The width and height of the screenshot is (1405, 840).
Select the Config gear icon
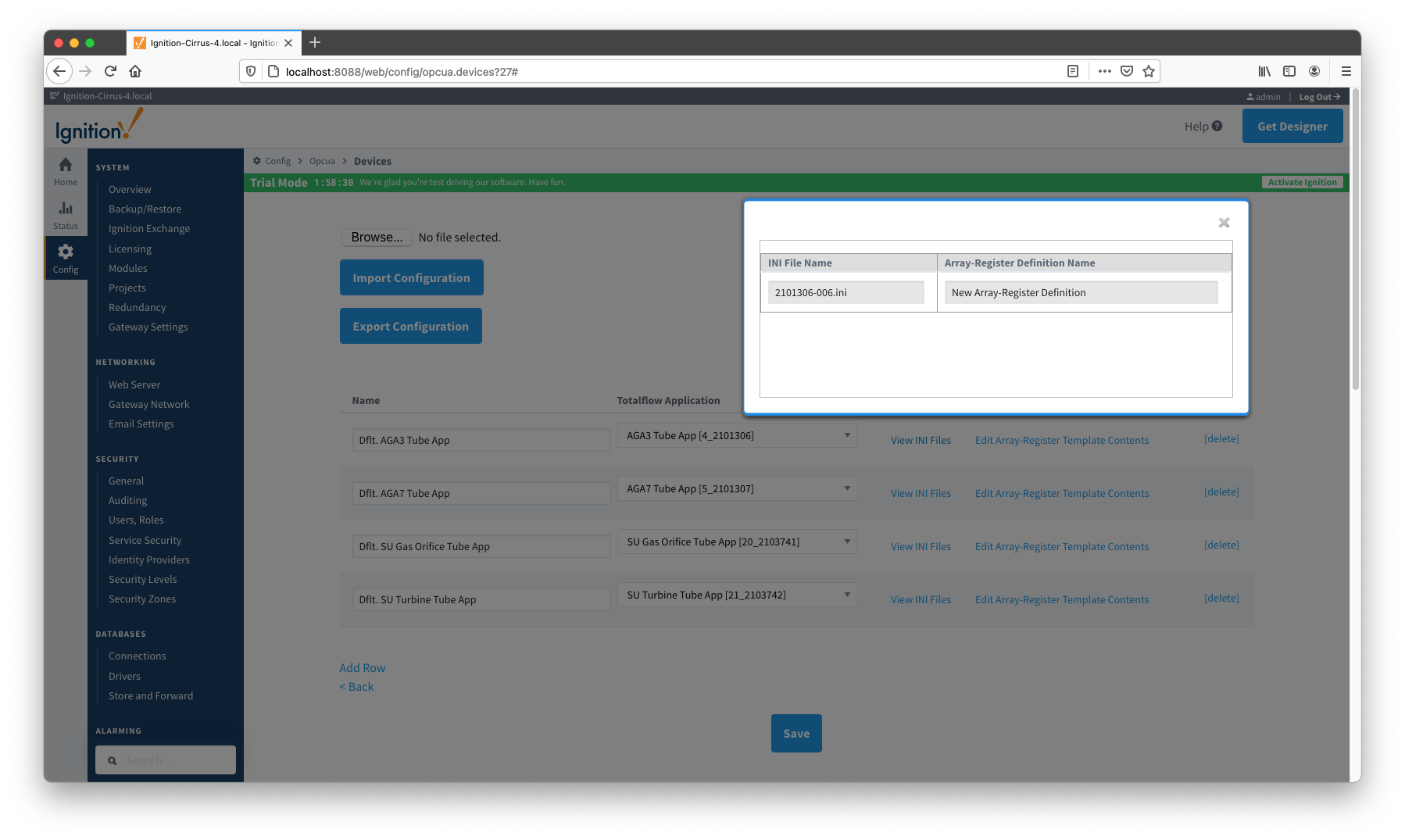click(x=66, y=259)
